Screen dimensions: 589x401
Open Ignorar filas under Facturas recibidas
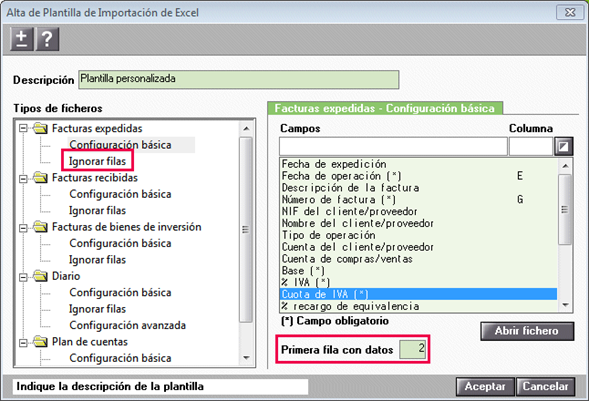point(97,210)
